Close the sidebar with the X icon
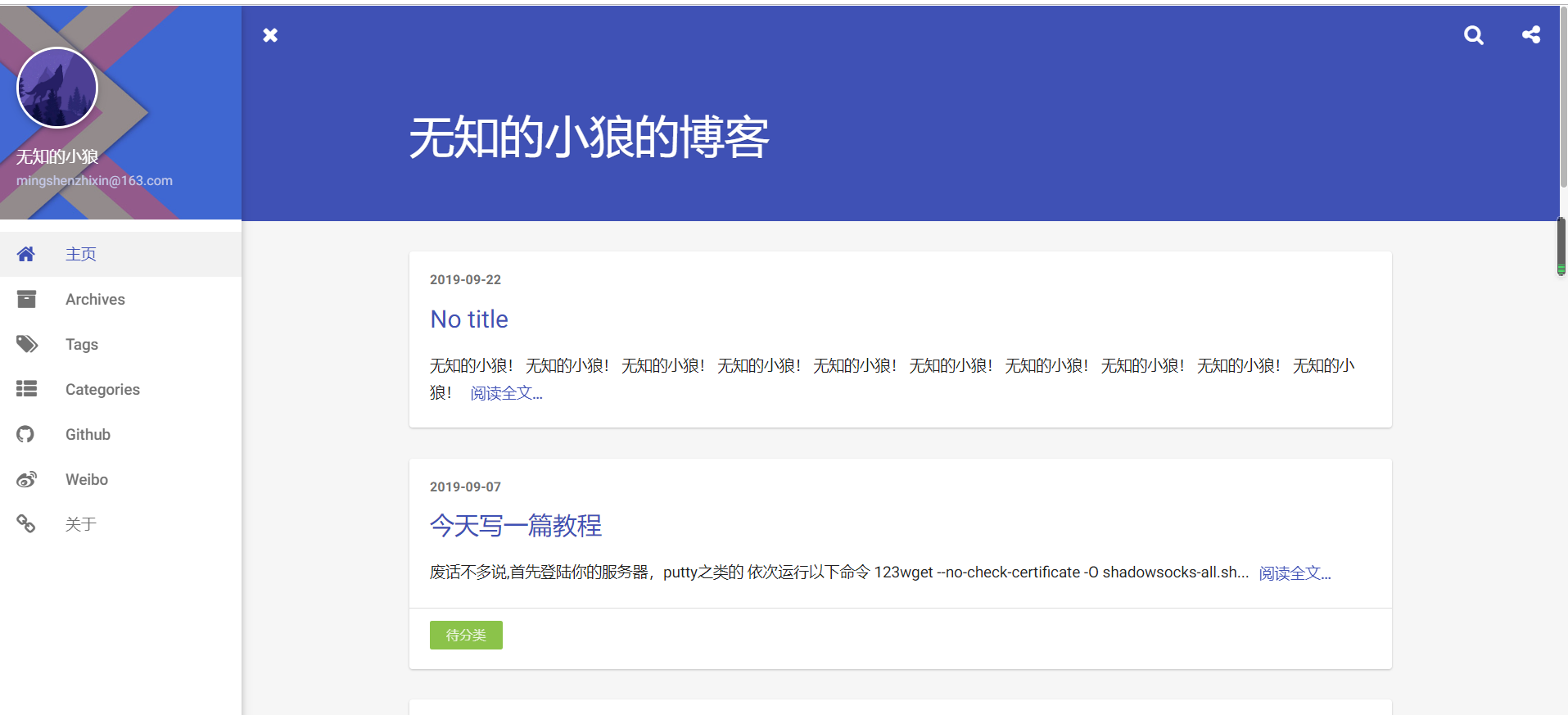The width and height of the screenshot is (1568, 715). (x=270, y=35)
